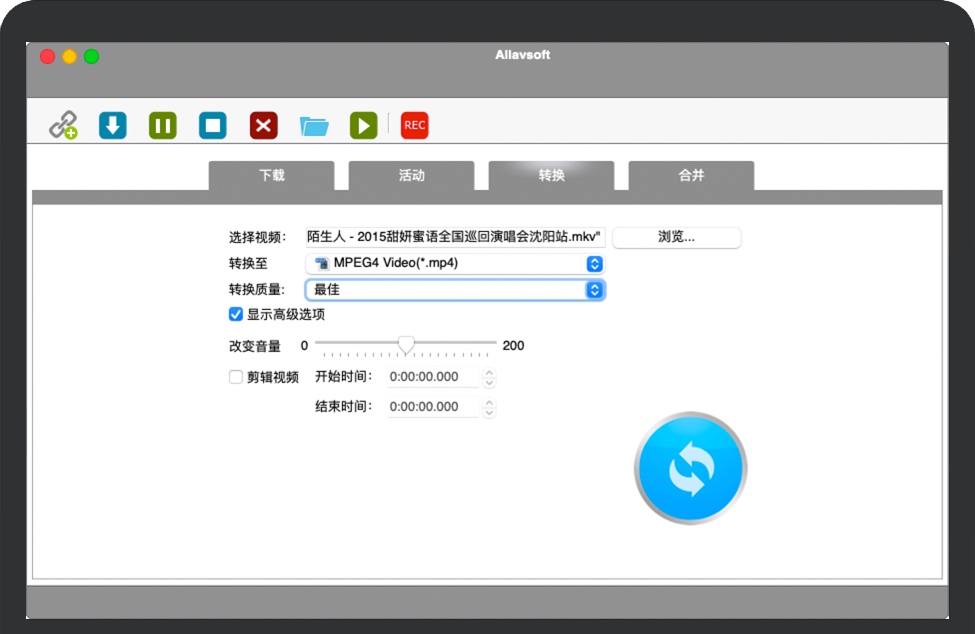Viewport: 975px width, 634px height.
Task: Open the 活动 tab
Action: coord(412,176)
